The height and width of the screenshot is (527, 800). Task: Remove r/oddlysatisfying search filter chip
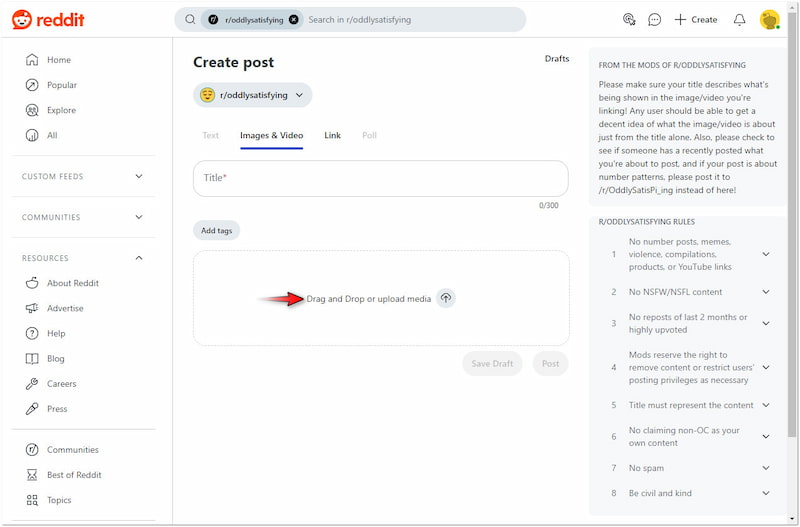(293, 19)
